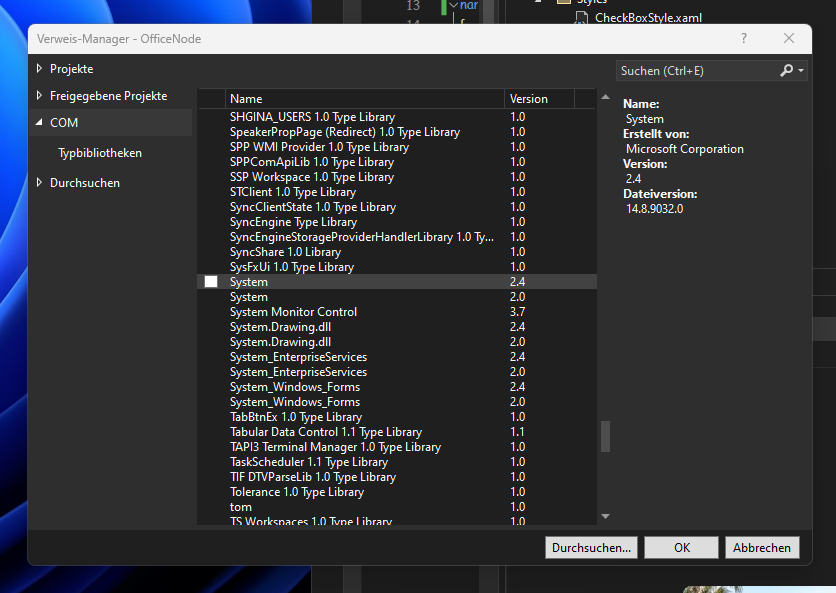The width and height of the screenshot is (836, 593).
Task: Select Tolerance 1.0 Type Library
Action: click(397, 492)
